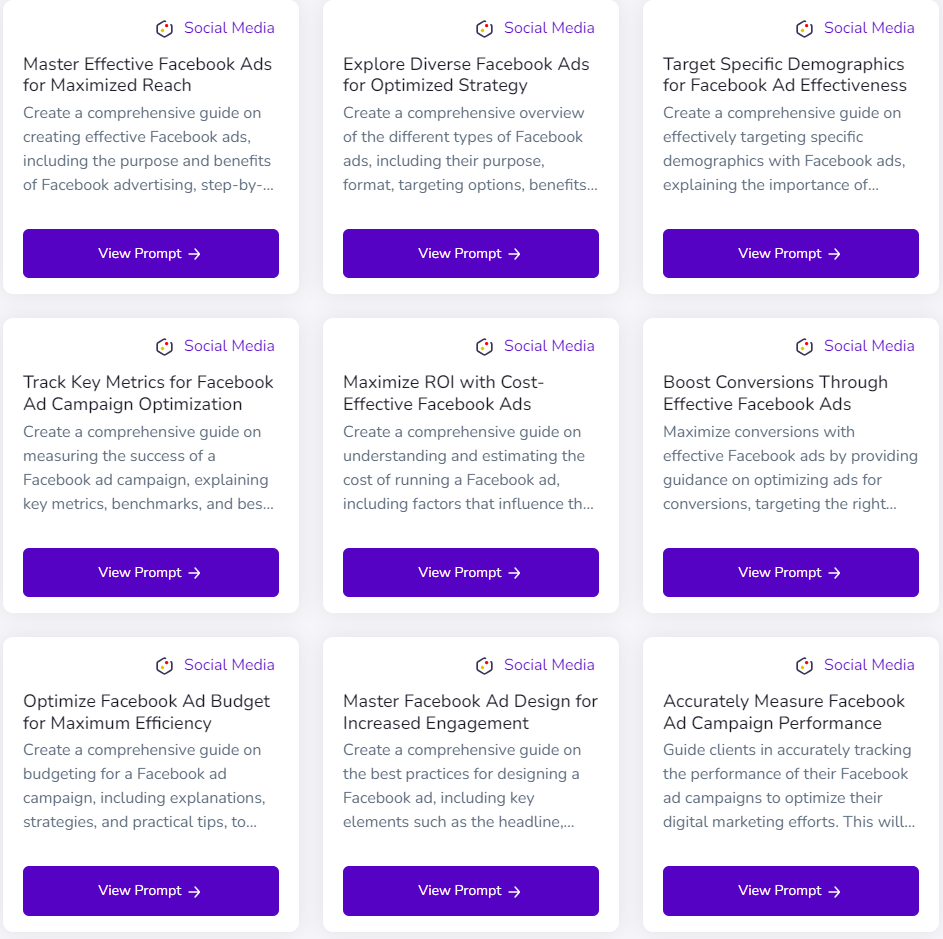The width and height of the screenshot is (943, 939).
Task: Open the Master Facebook Ad Design title
Action: [x=470, y=712]
